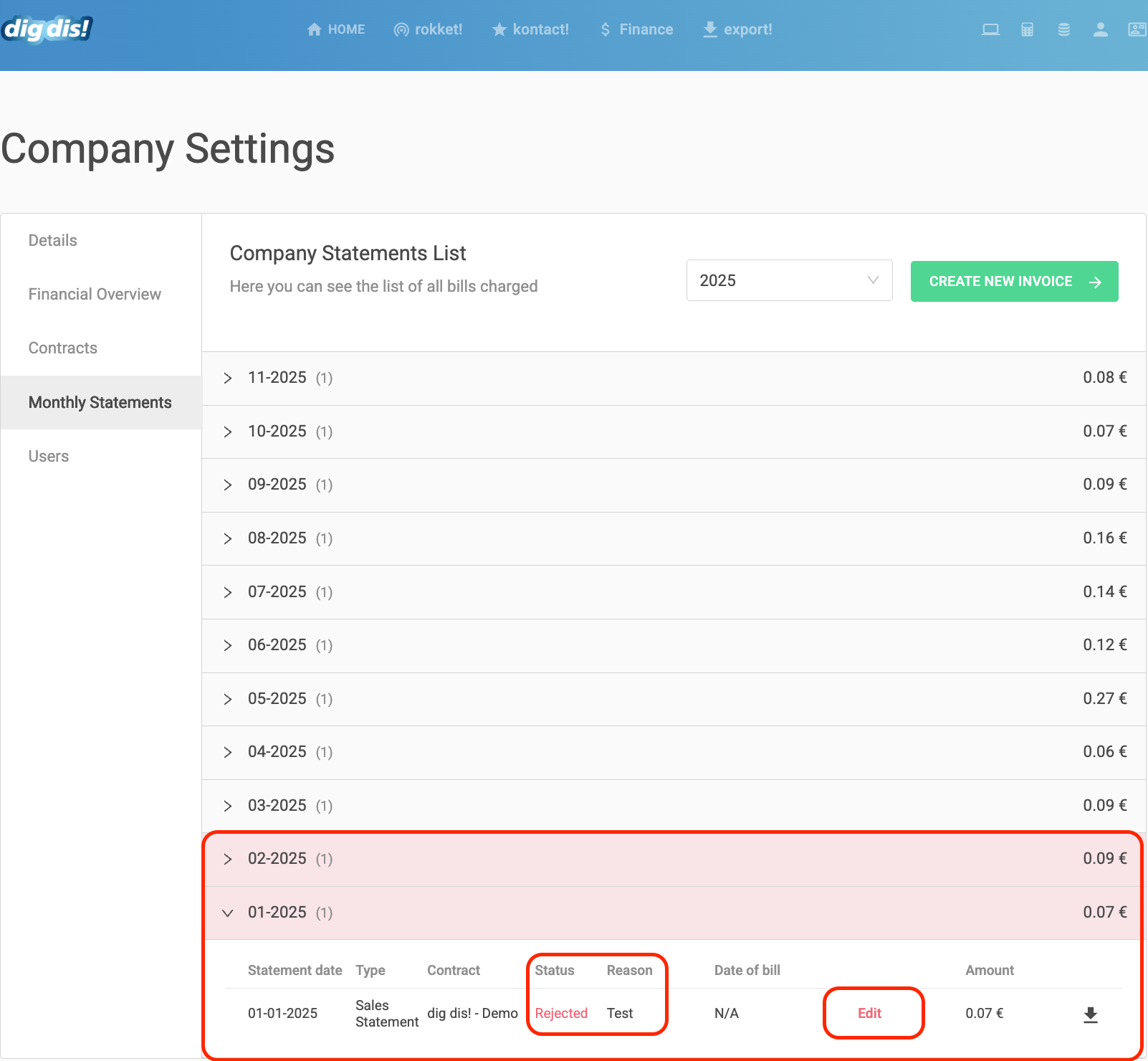Click the dig dis! - Demo contract cell
This screenshot has width=1148, height=1061.
click(x=472, y=1014)
